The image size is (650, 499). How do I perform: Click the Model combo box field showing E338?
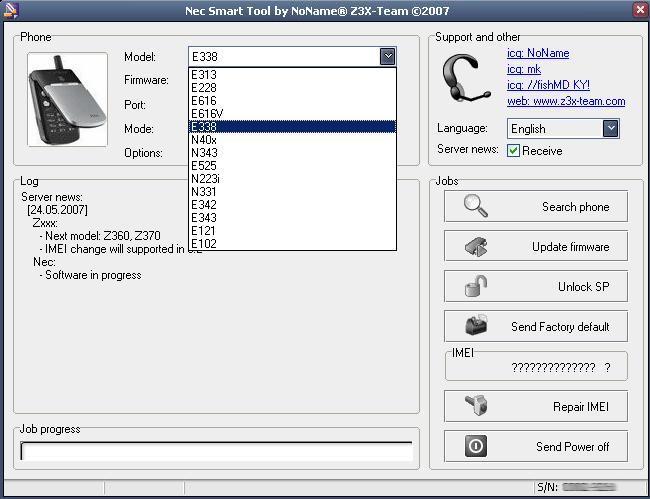click(292, 56)
